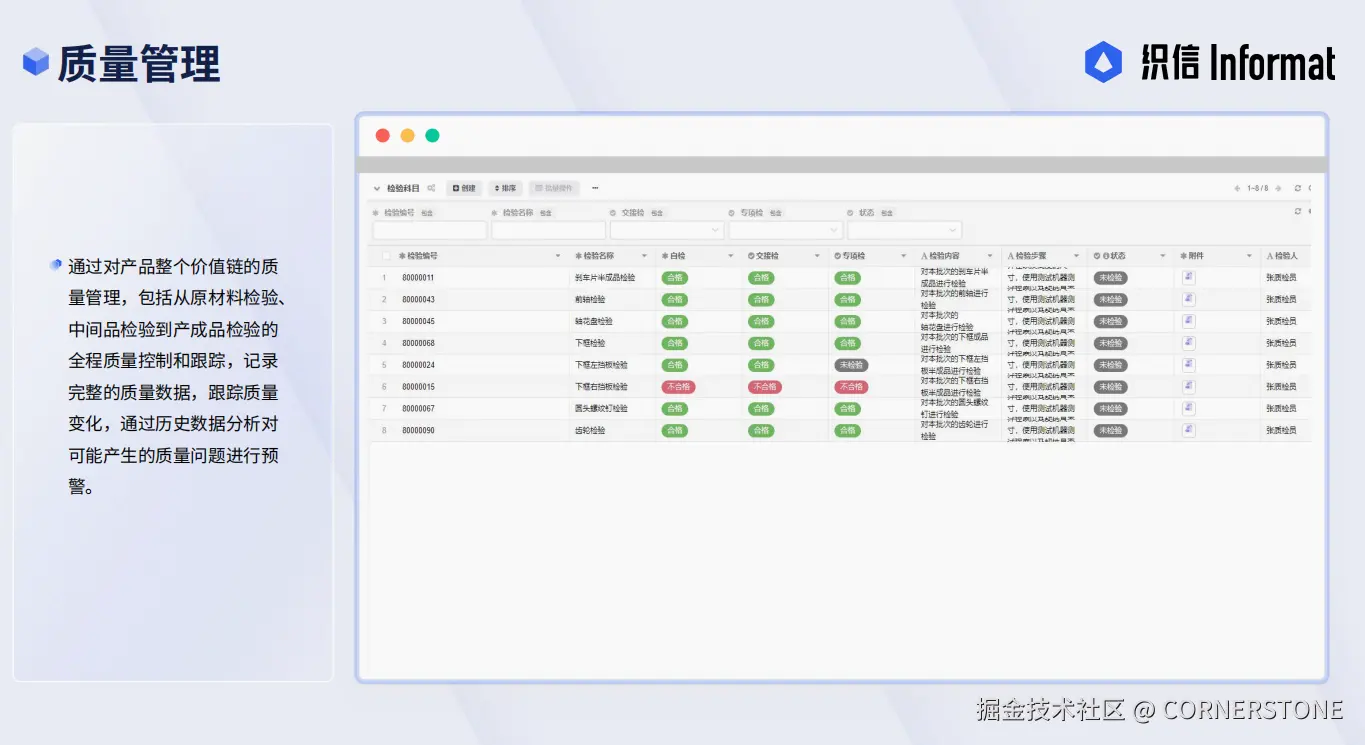Open the 附件 column header menu arrow
Image resolution: width=1365 pixels, height=745 pixels.
coord(1249,256)
